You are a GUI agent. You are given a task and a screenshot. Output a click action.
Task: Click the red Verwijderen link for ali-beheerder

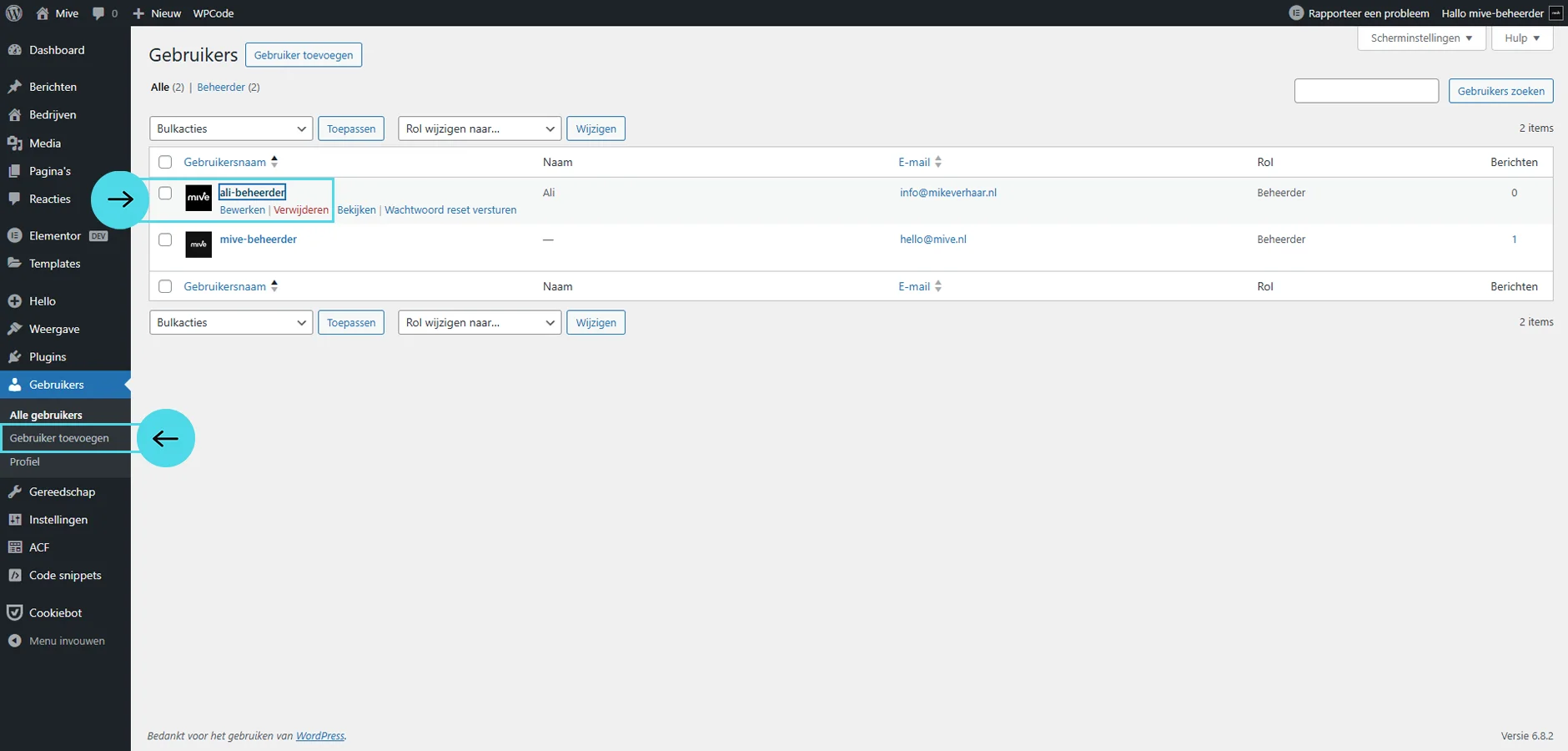click(x=301, y=210)
